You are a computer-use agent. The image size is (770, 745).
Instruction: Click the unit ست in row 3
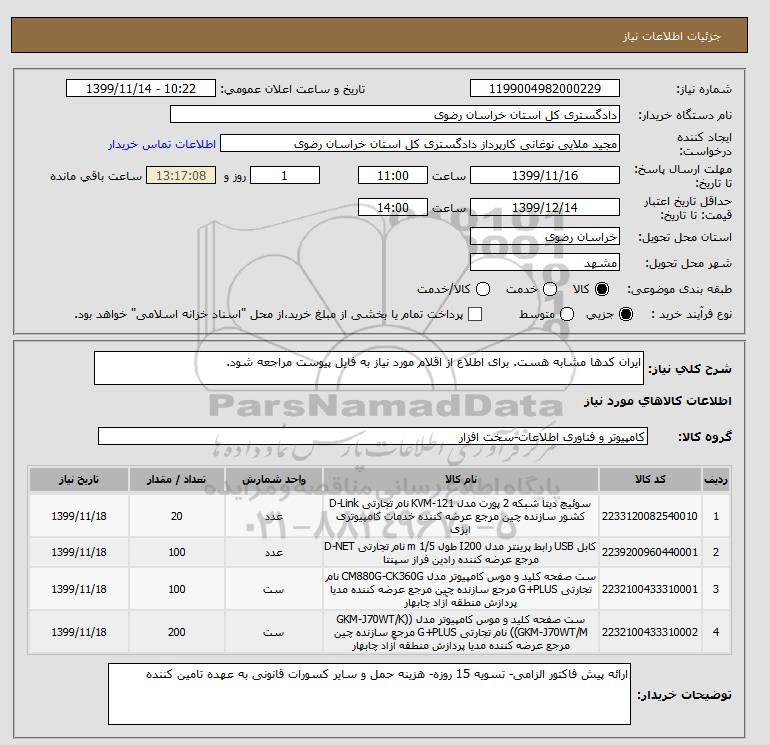pyautogui.click(x=274, y=589)
